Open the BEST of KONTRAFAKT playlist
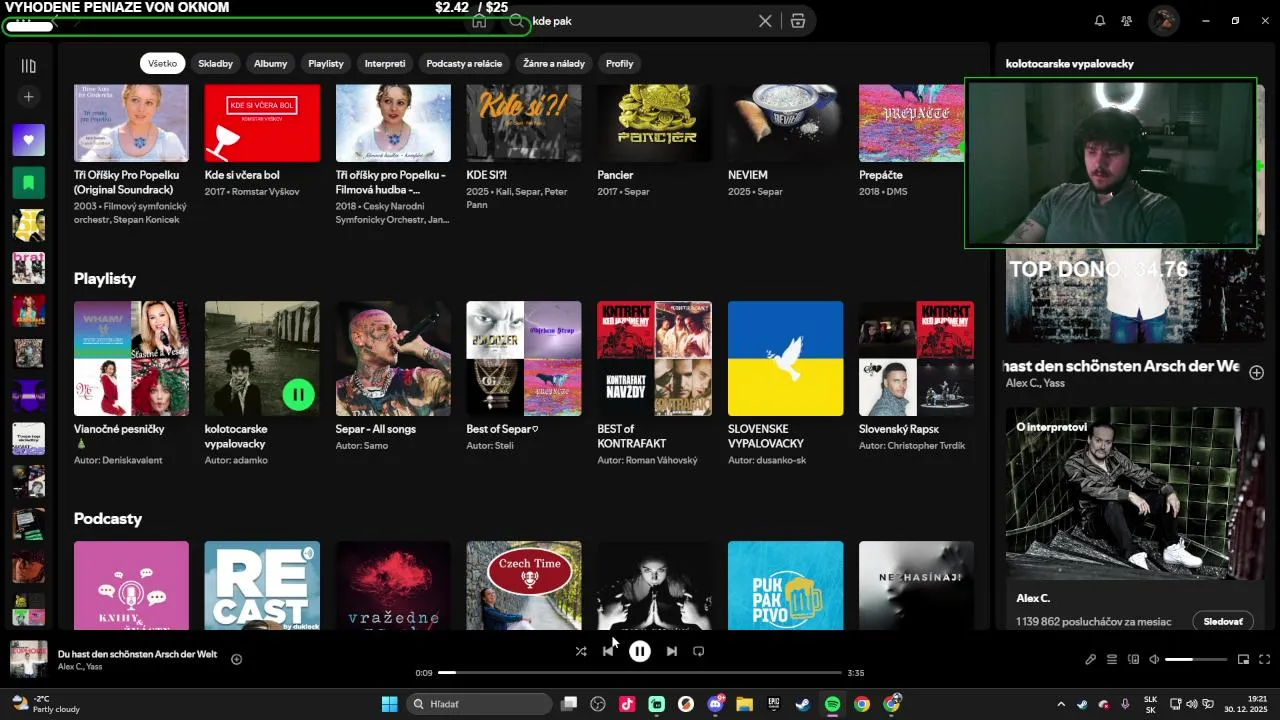 (x=655, y=358)
